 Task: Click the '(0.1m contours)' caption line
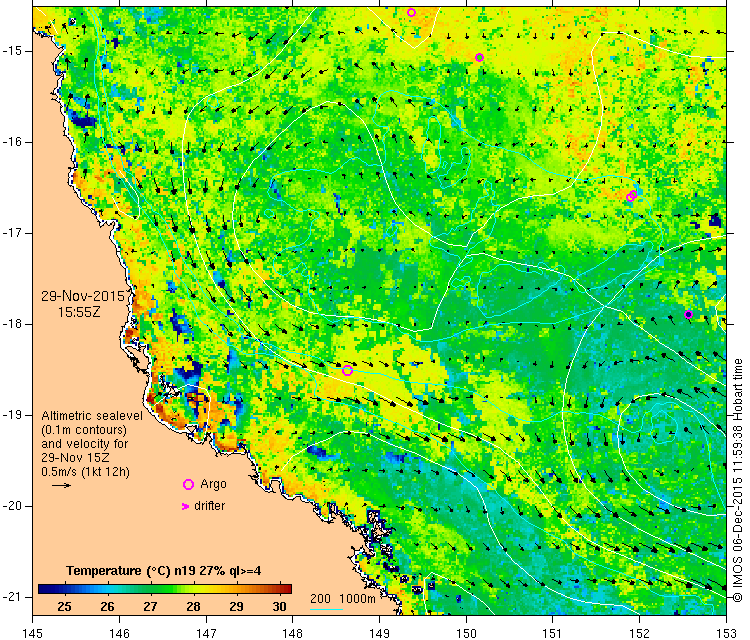pos(84,430)
